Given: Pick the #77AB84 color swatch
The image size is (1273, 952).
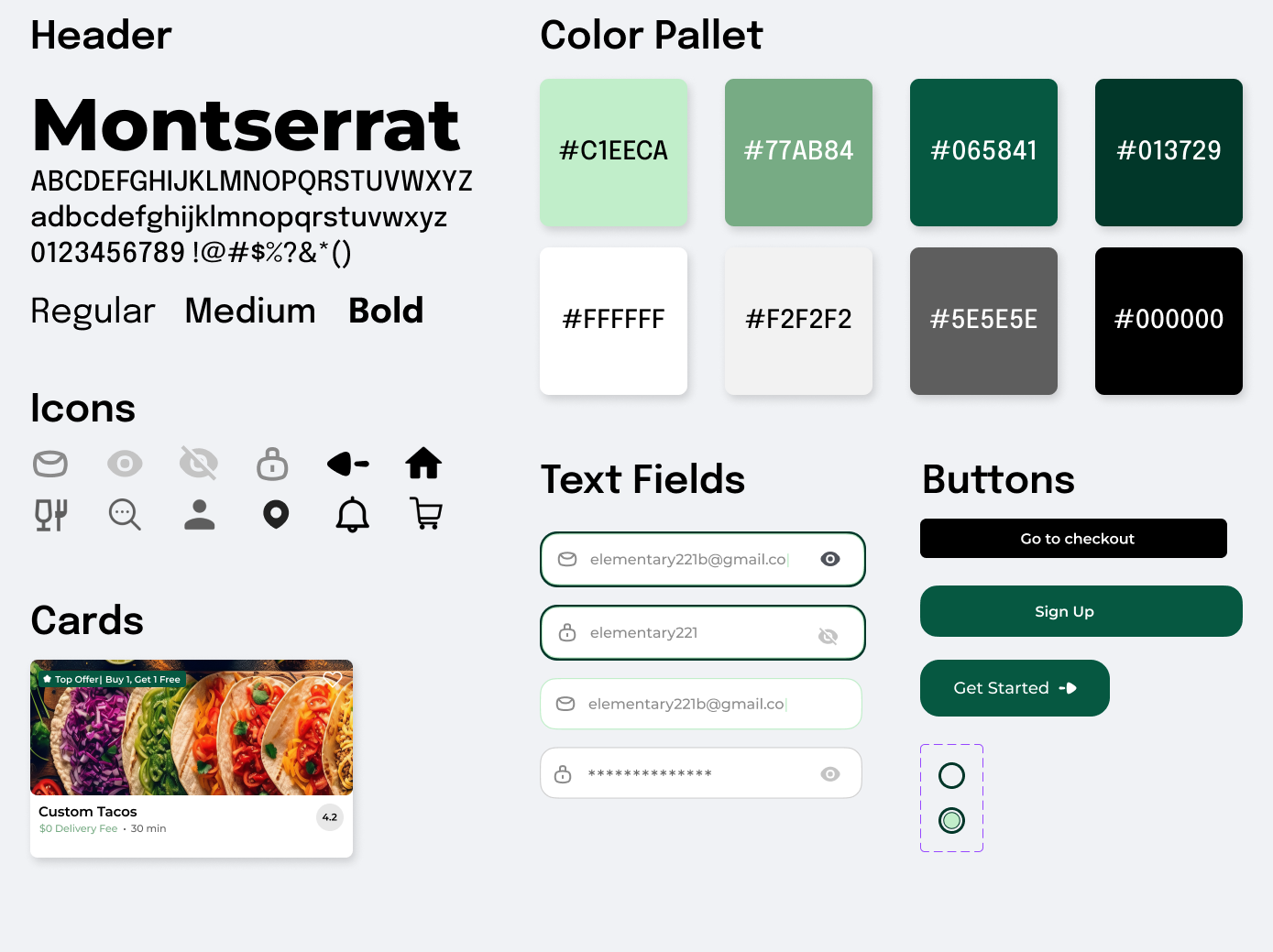Looking at the screenshot, I should click(798, 152).
